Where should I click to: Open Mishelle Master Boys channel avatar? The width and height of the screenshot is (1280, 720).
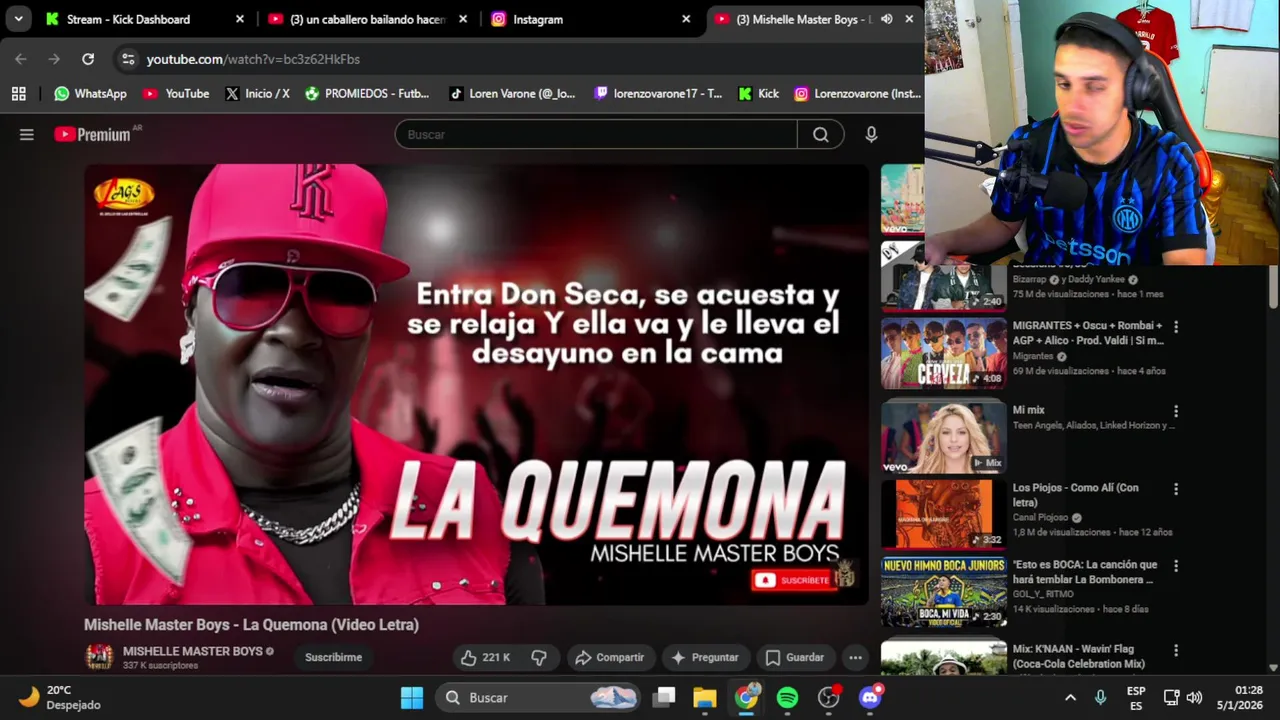click(99, 656)
